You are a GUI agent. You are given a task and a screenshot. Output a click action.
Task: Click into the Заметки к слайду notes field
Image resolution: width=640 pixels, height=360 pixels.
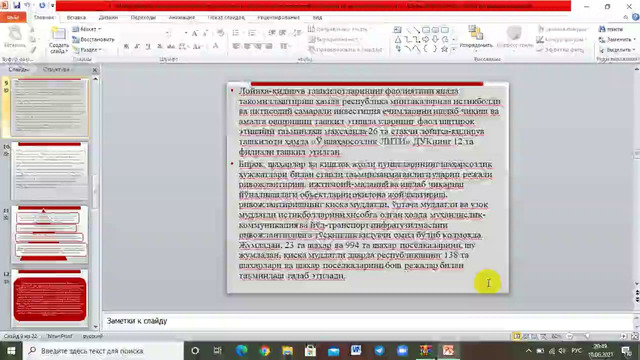(x=367, y=321)
